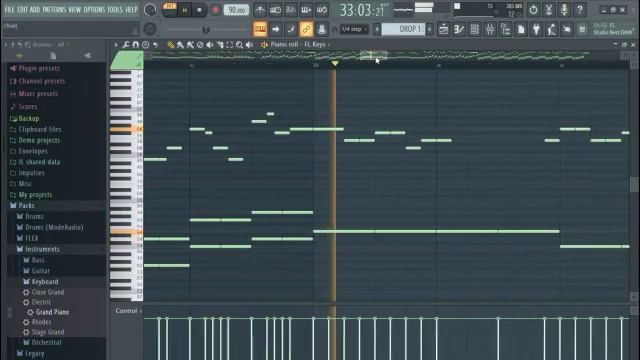Open the Piano roll window button
Screen dimensions: 640x360
pos(459,29)
